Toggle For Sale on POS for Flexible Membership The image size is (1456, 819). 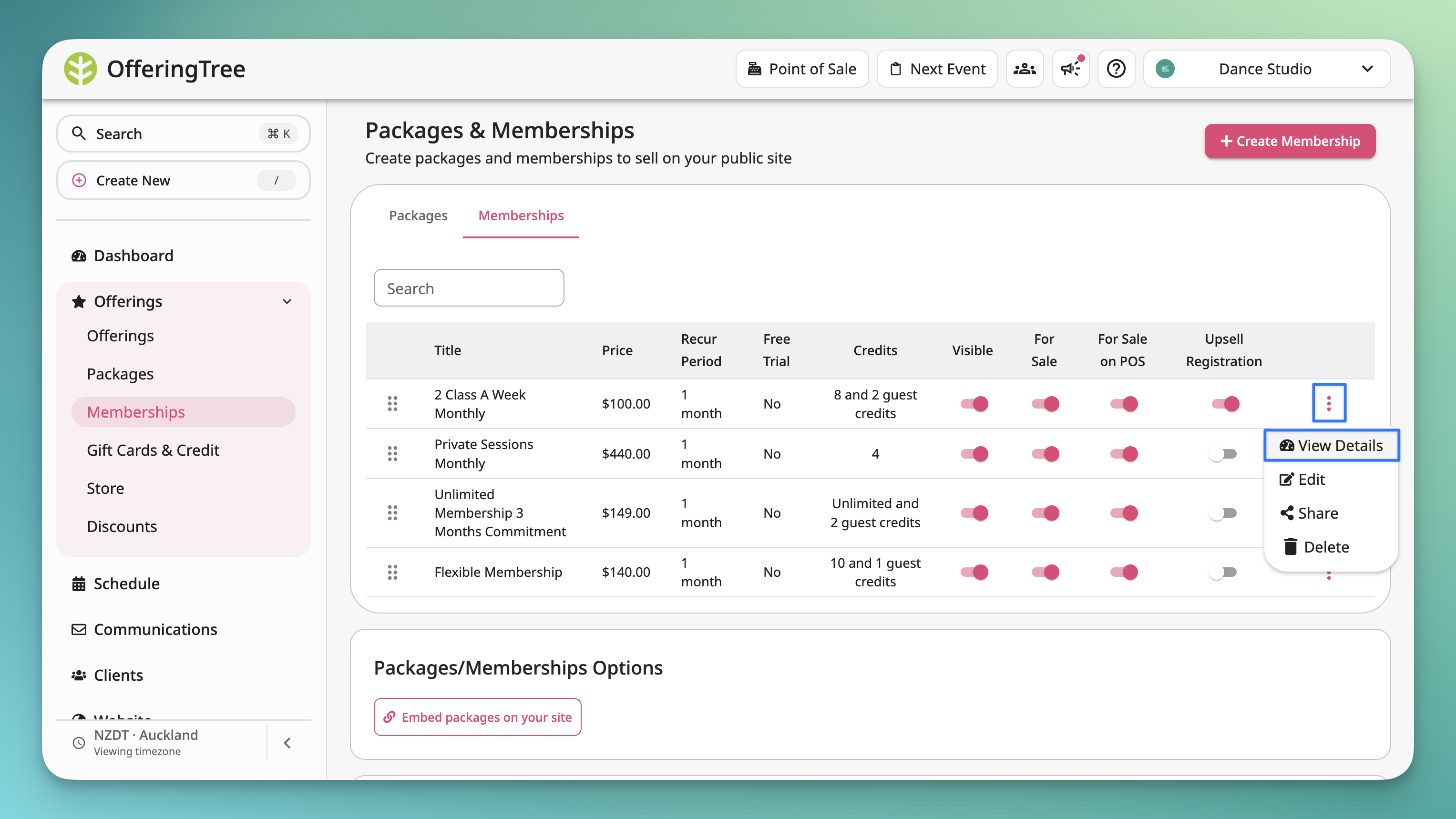1123,572
